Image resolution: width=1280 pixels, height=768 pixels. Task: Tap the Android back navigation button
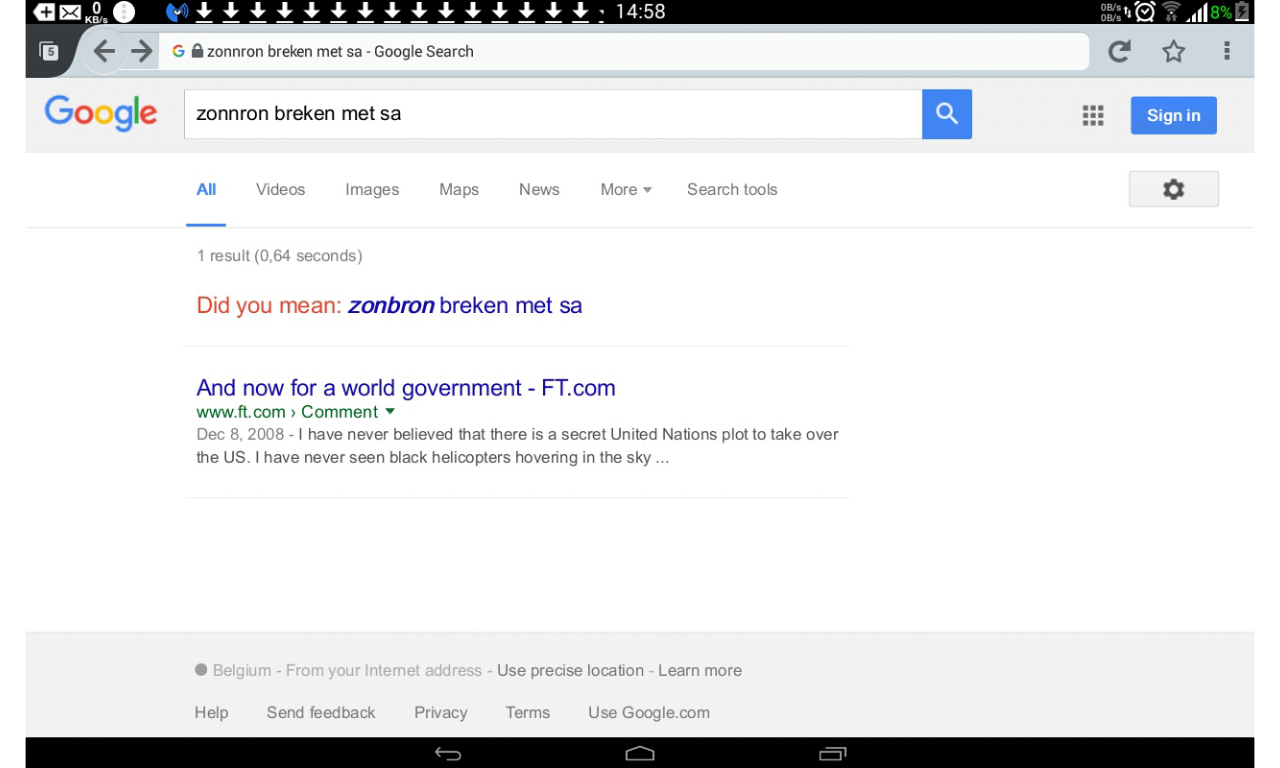pos(448,753)
